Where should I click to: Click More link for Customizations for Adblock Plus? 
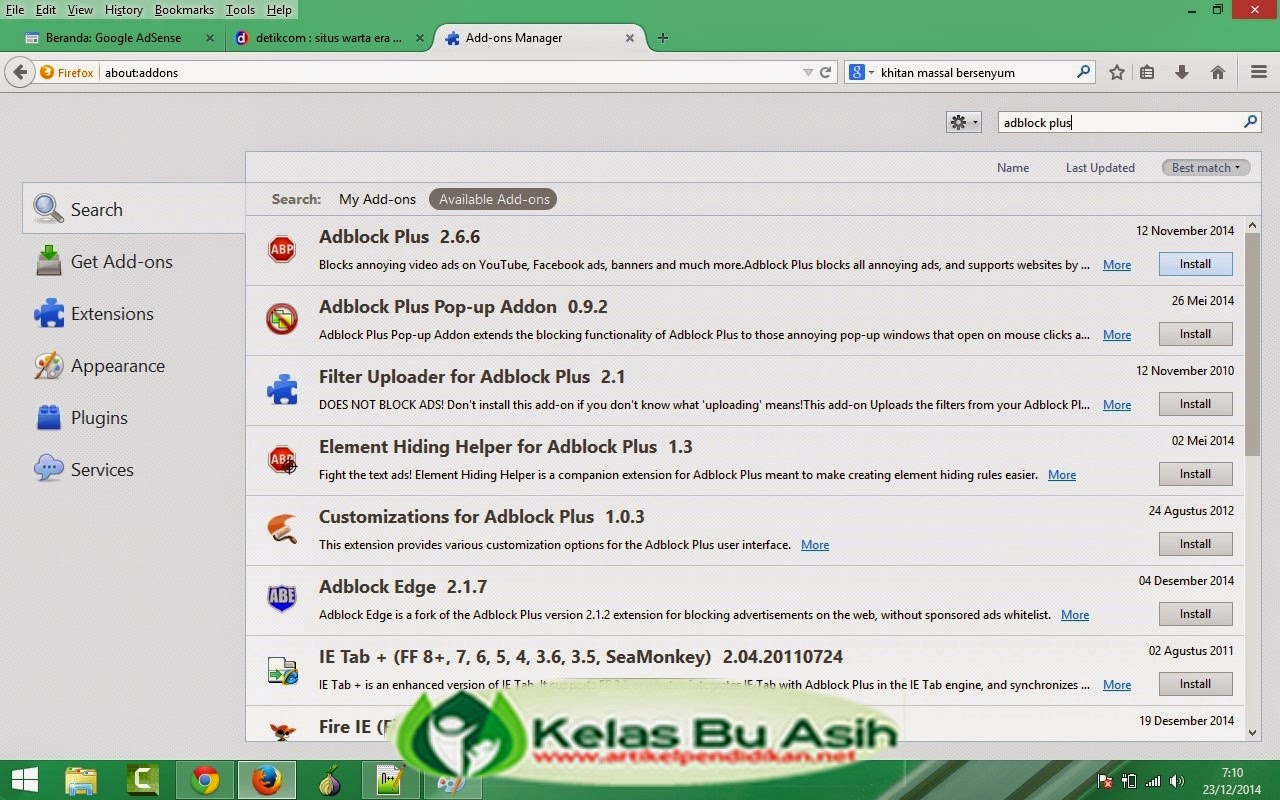coord(815,545)
